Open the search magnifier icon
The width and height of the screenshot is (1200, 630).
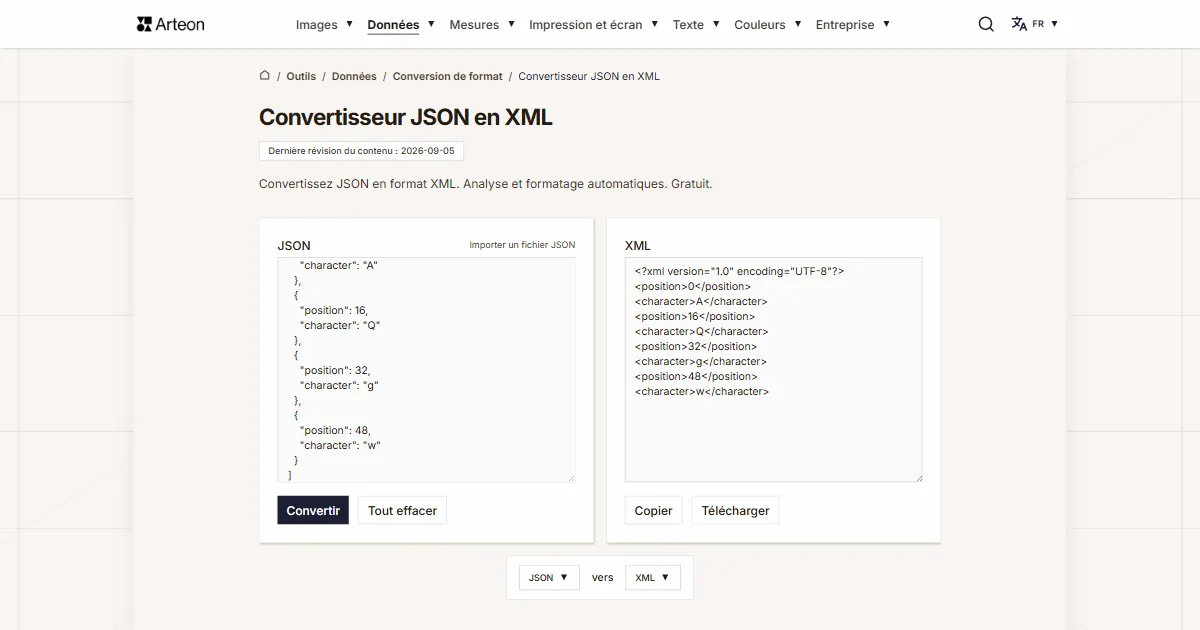[x=986, y=24]
